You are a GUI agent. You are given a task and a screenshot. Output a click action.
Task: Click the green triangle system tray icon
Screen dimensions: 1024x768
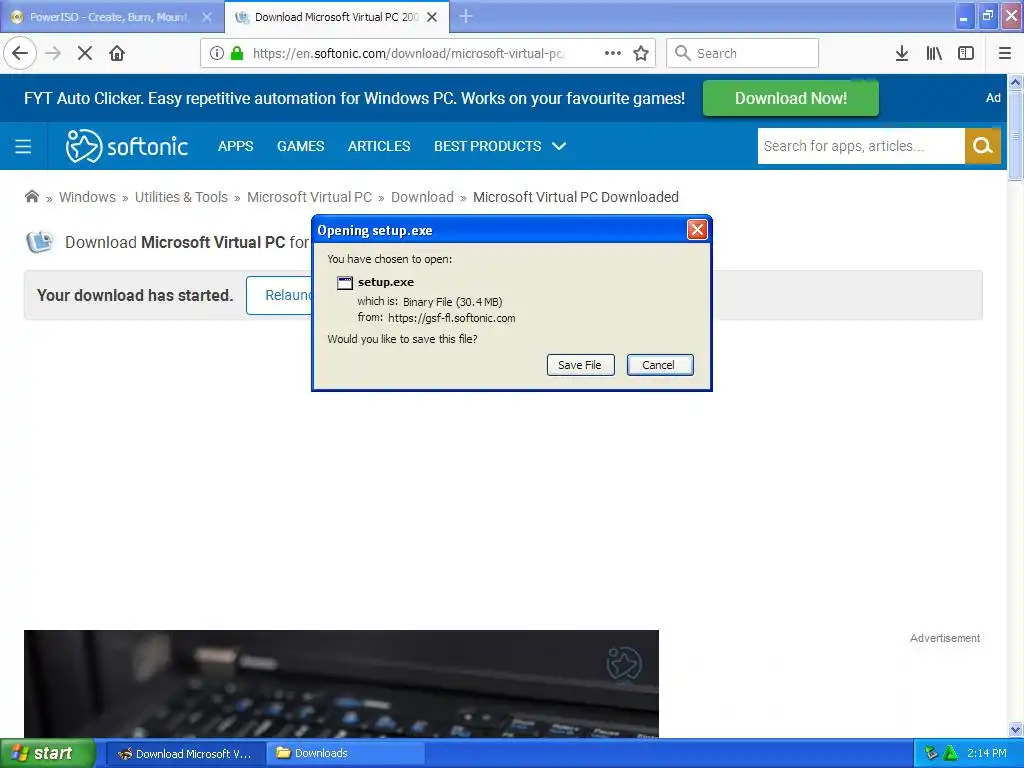point(950,754)
